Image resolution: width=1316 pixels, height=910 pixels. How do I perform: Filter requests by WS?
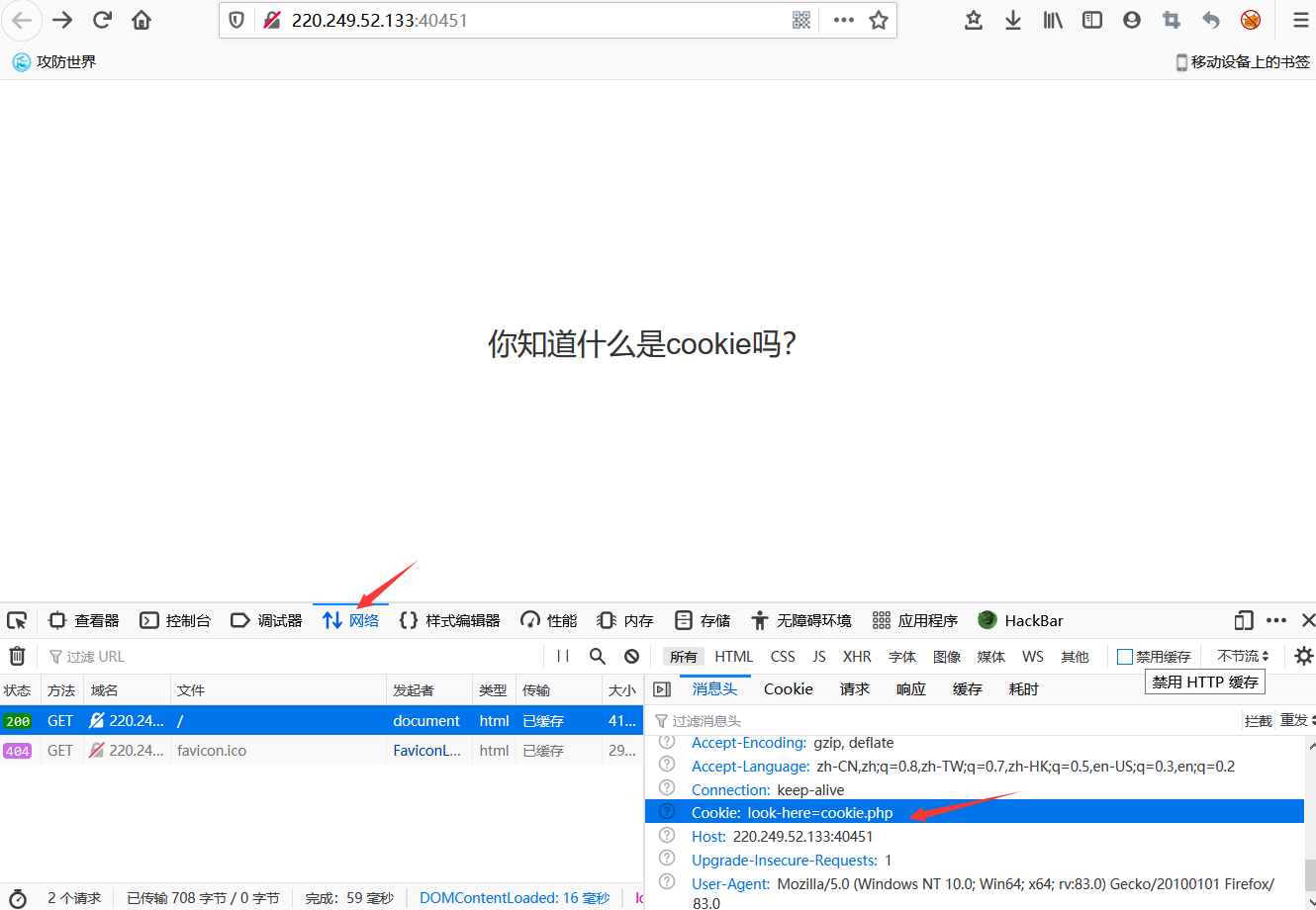coord(1033,656)
